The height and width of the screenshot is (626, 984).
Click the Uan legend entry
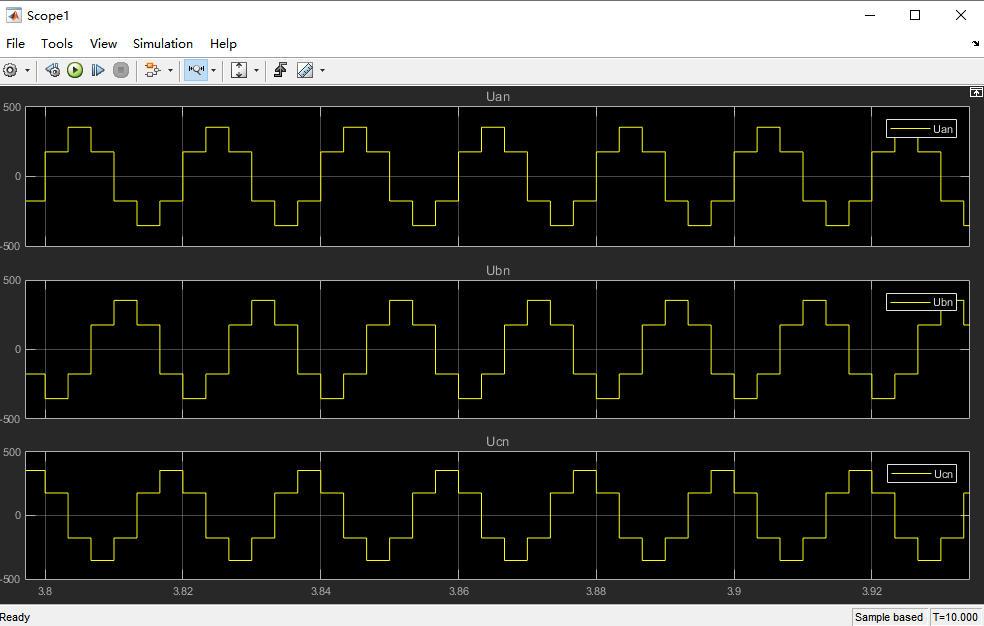921,129
